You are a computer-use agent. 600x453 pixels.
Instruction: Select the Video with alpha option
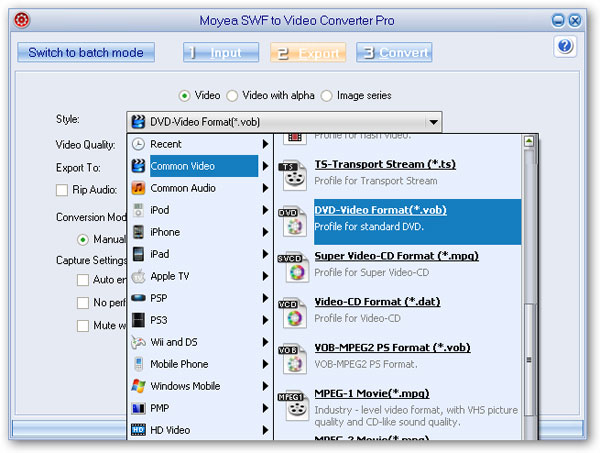[x=232, y=96]
